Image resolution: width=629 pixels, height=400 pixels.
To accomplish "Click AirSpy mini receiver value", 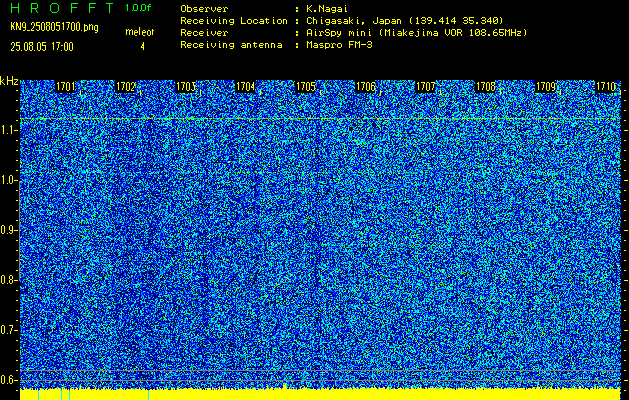I will [416, 32].
